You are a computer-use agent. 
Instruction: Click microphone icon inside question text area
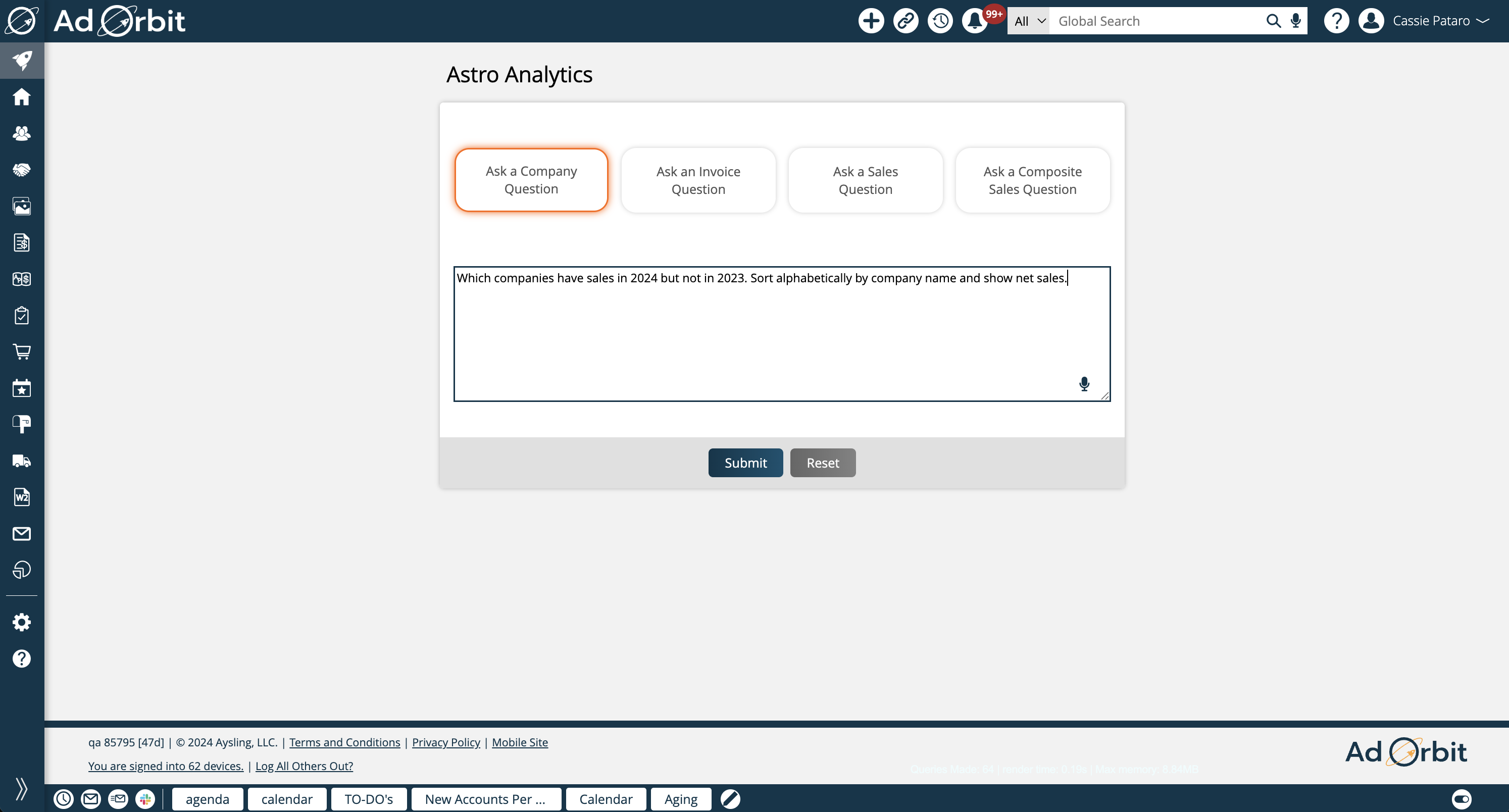click(1084, 384)
